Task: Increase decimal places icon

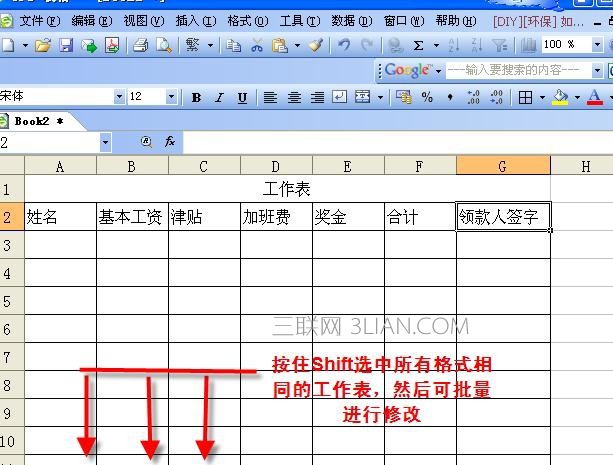Action: pyautogui.click(x=473, y=97)
